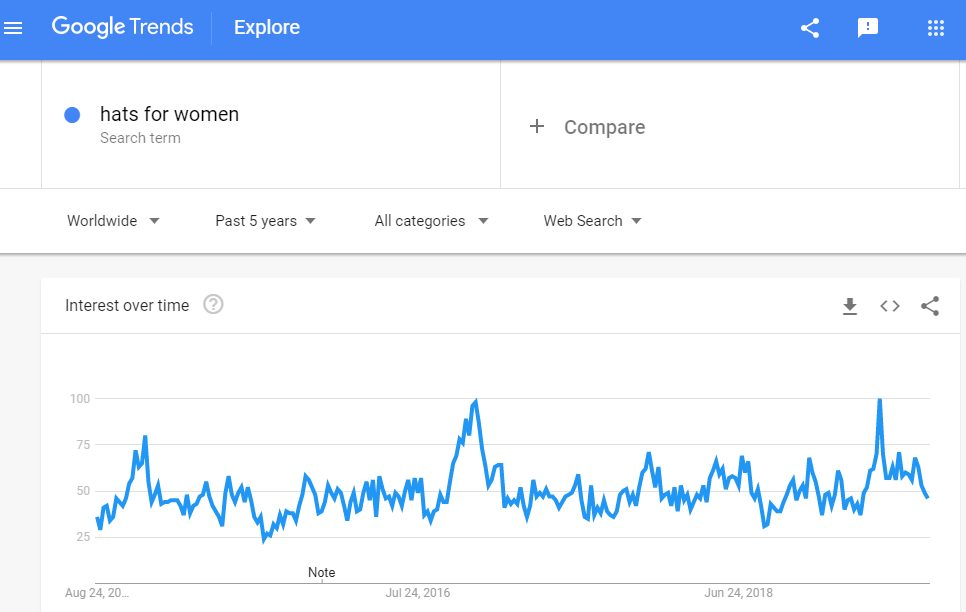Click the blue term color dot
Viewport: 966px width, 612px height.
(72, 115)
